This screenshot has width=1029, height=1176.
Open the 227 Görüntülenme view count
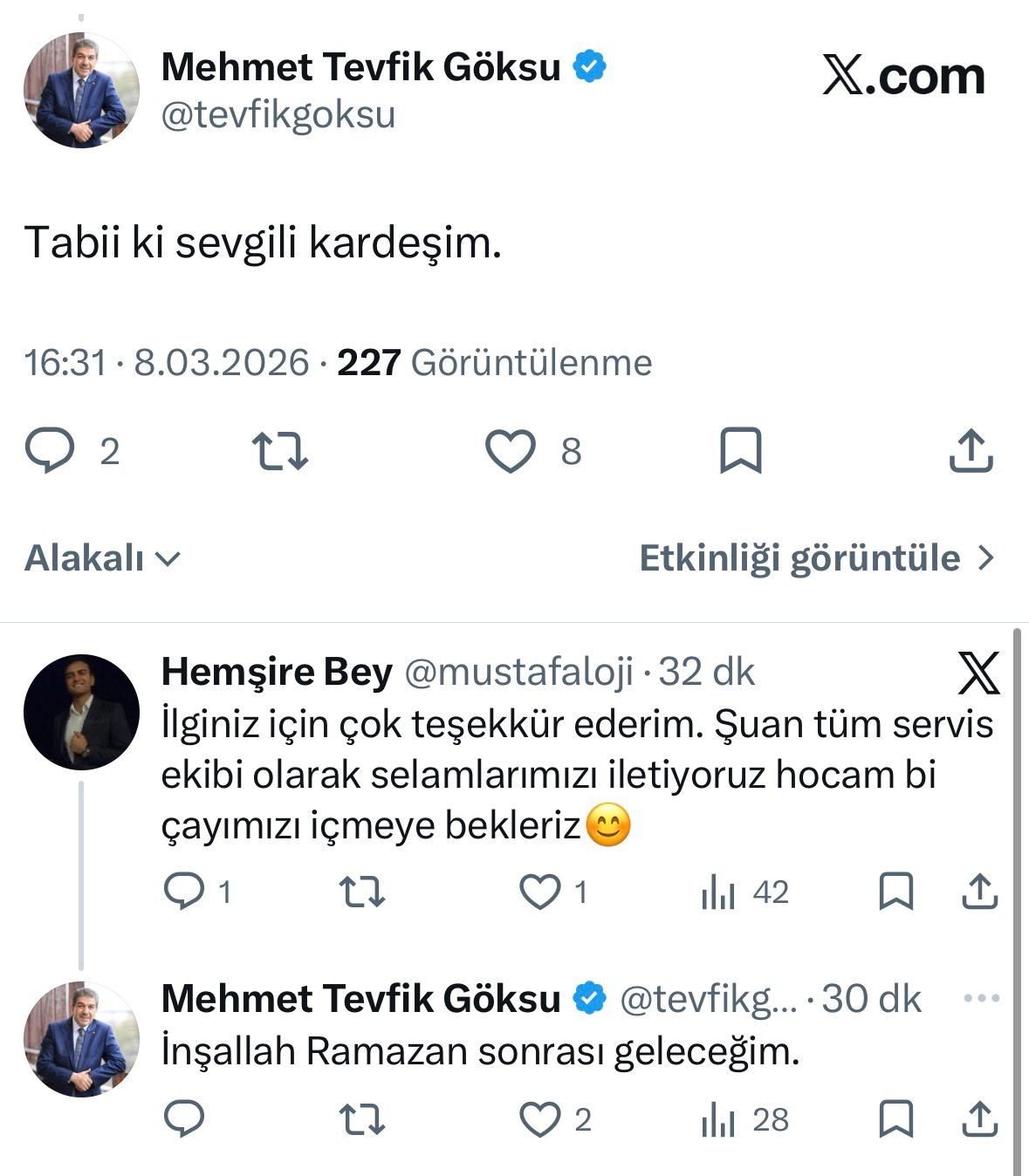(x=494, y=363)
